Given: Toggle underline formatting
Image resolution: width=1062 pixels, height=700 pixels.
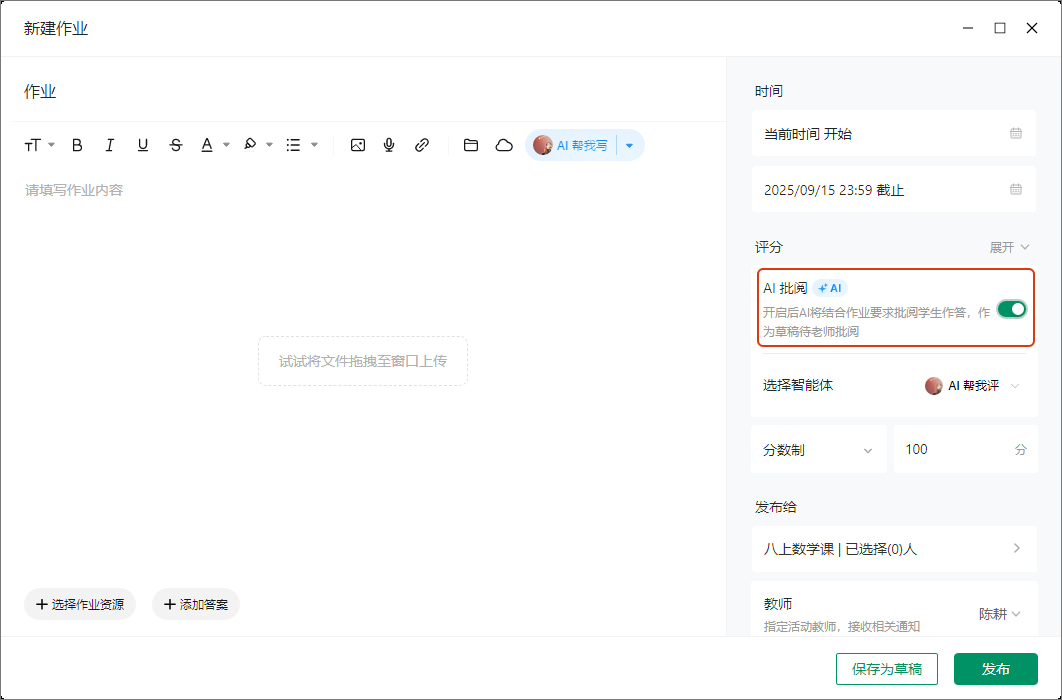Looking at the screenshot, I should point(142,145).
